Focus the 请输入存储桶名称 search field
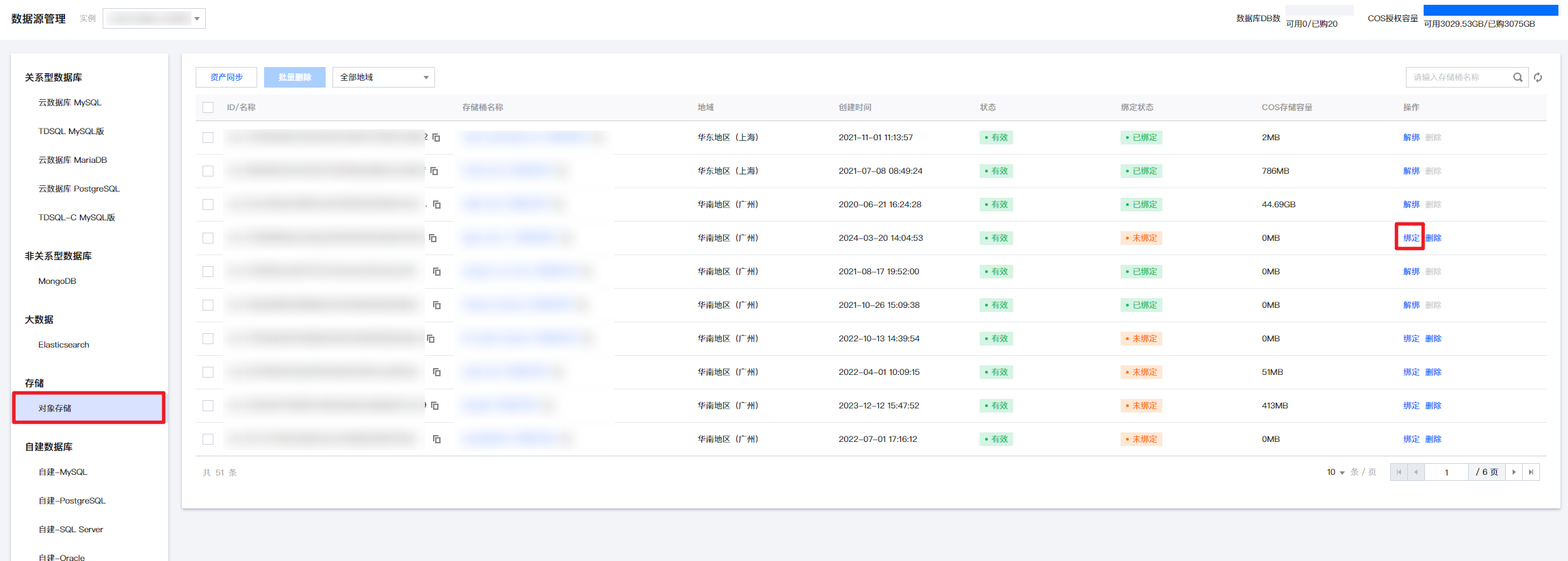The image size is (1568, 561). (1457, 77)
